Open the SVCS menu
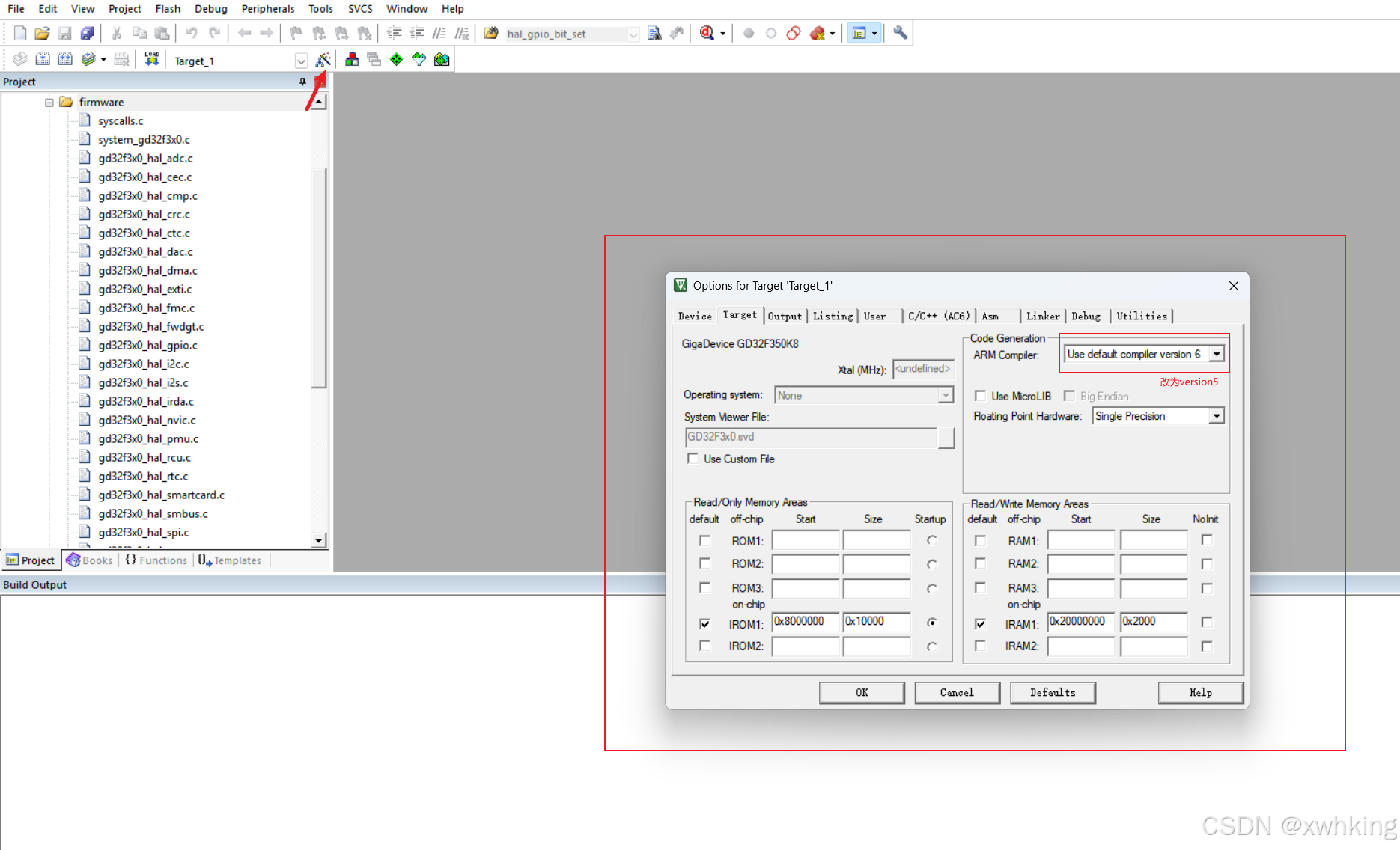Screen dimensions: 1400x850 (x=360, y=9)
